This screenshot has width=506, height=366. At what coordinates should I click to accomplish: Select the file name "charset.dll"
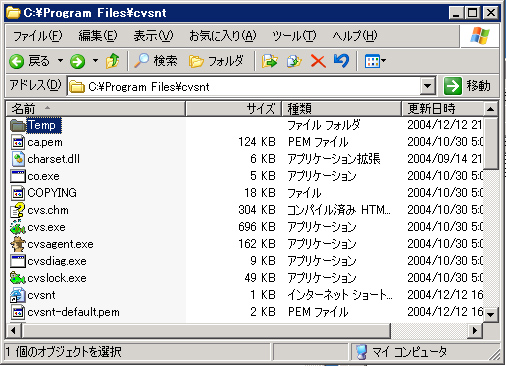(54, 159)
